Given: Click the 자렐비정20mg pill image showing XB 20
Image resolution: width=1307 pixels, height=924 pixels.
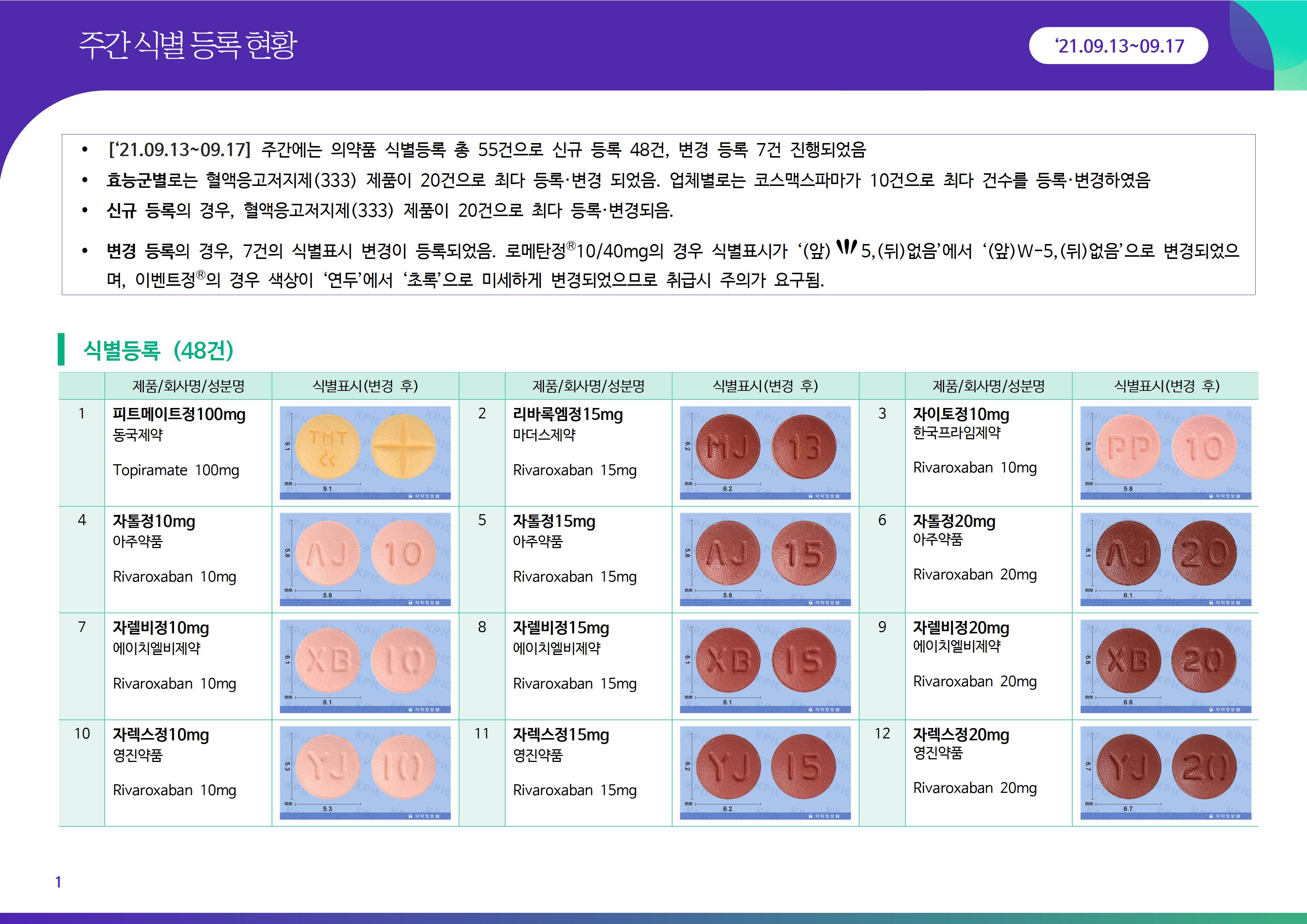Looking at the screenshot, I should click(1165, 666).
